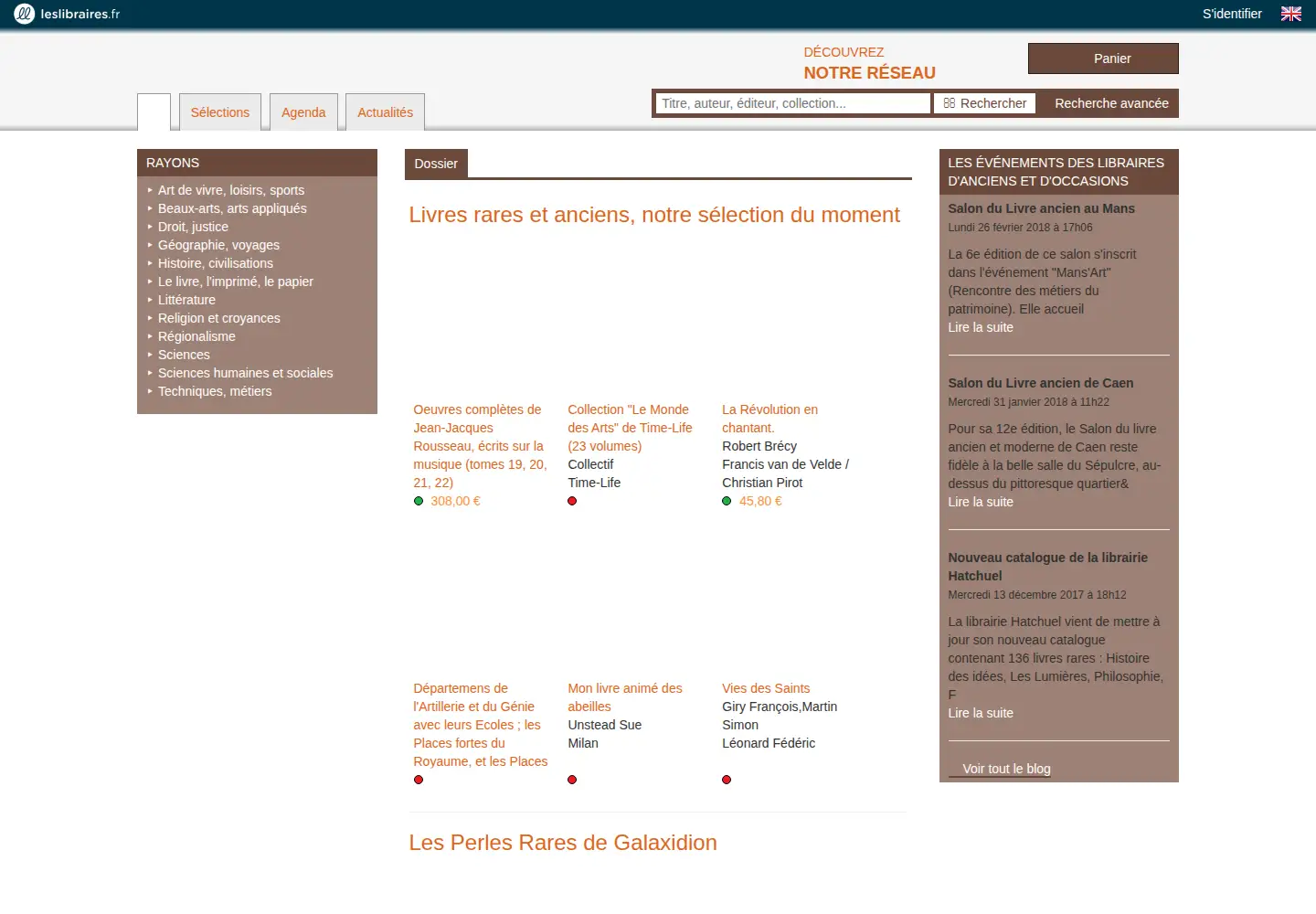Viewport: 1316px width, 914px height.
Task: Click Lire la suite under the Hatchuel catalogue
Action: point(981,713)
